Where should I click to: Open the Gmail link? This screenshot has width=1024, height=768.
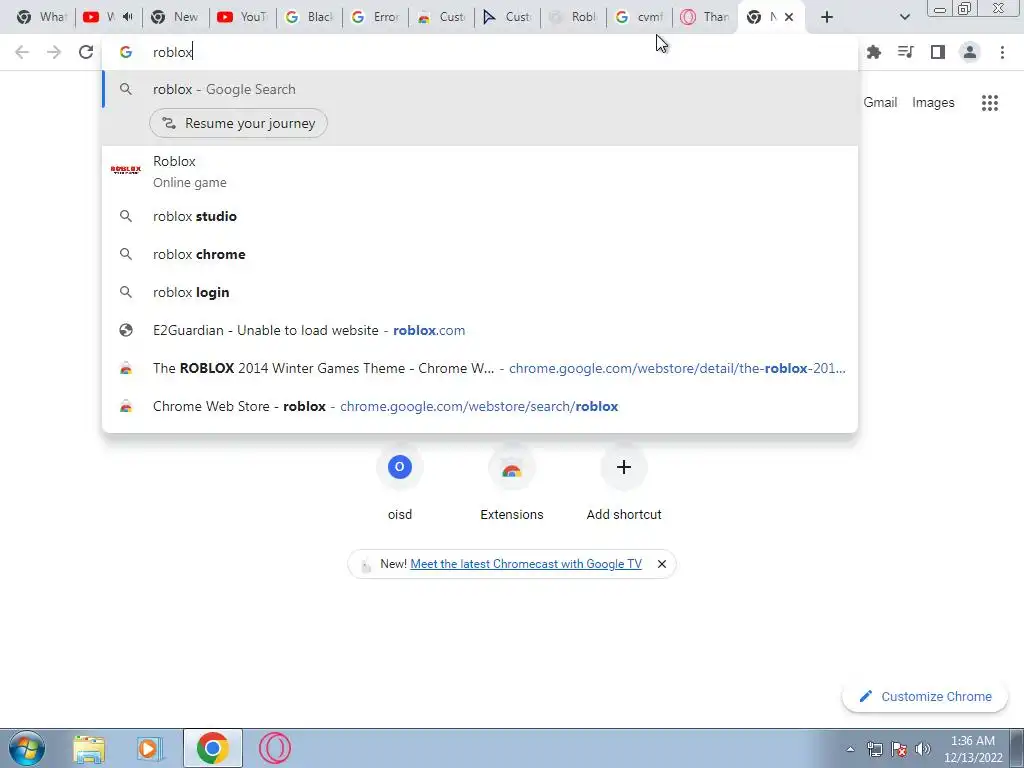coord(880,103)
